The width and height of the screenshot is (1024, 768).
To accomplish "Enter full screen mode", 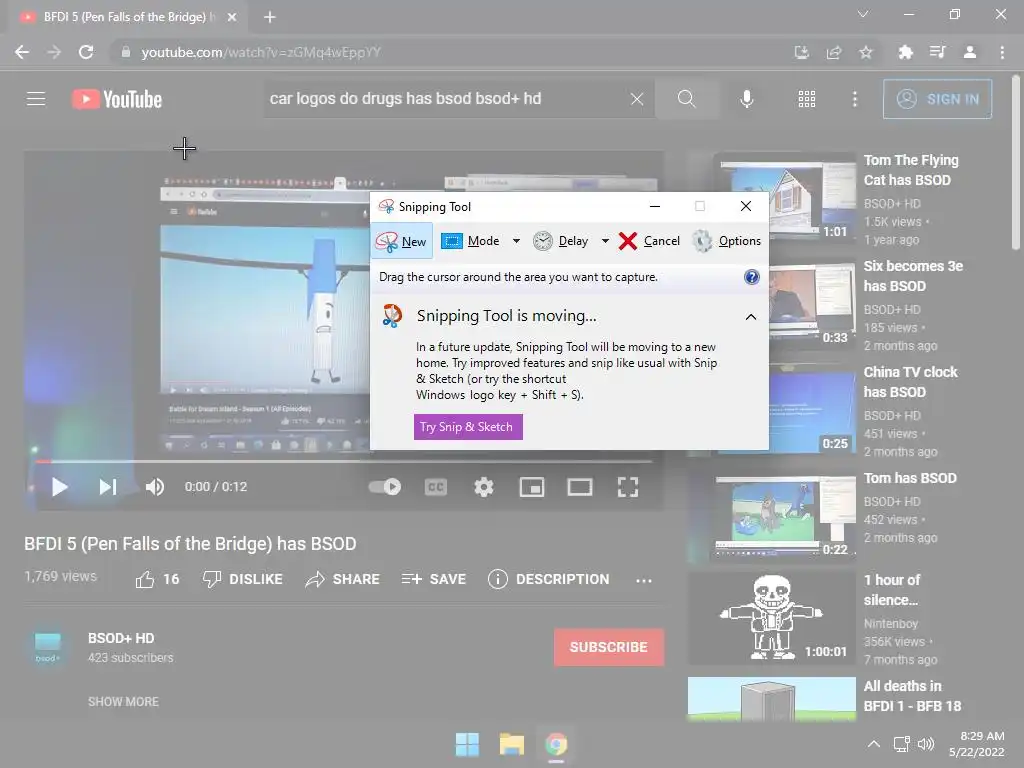I will tap(628, 487).
